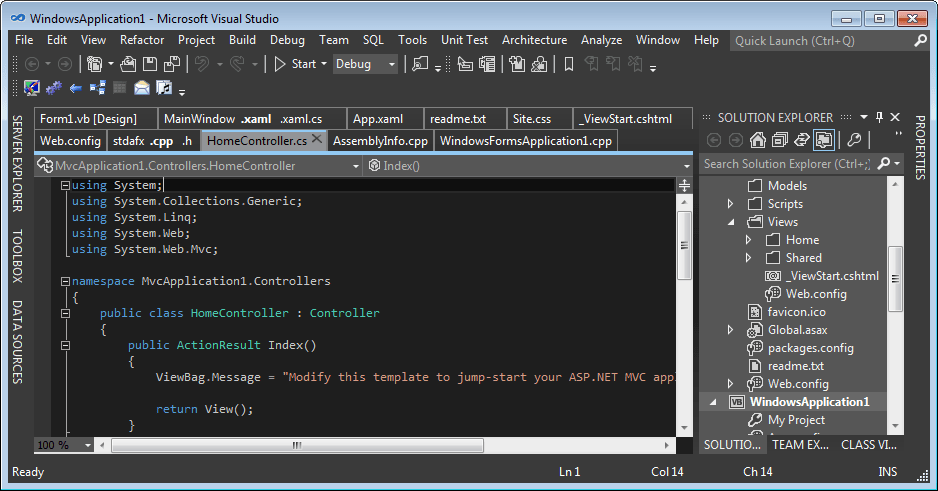
Task: Open Solution Explorer window position dropdown
Action: [864, 117]
